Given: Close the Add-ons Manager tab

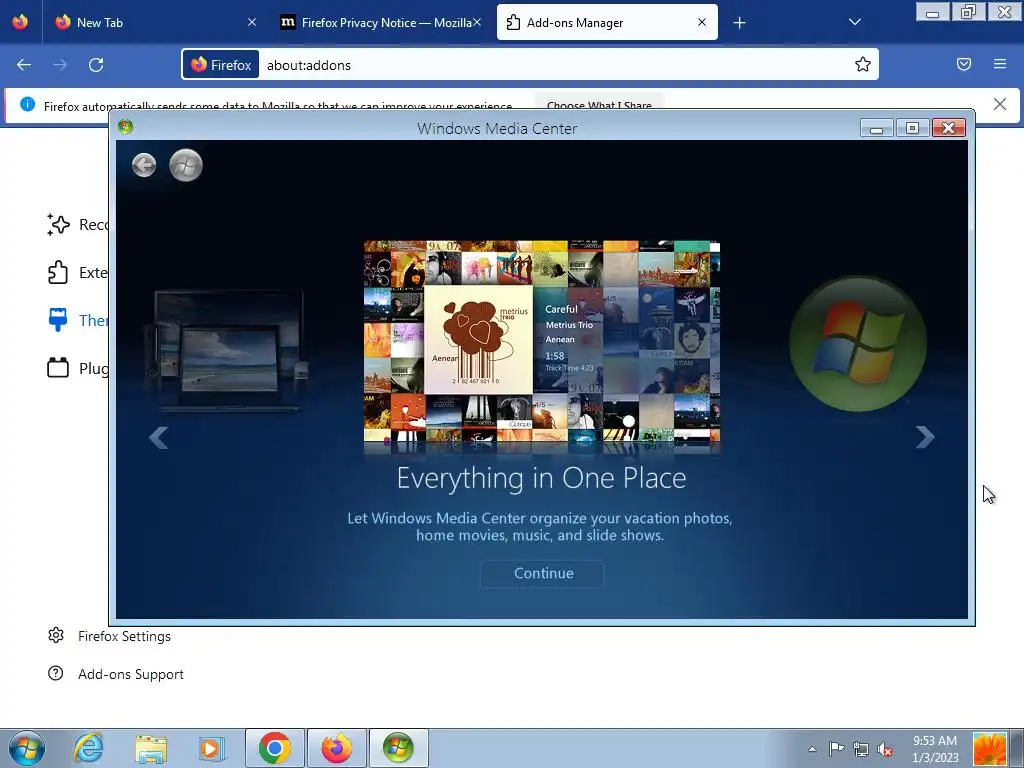Looking at the screenshot, I should click(702, 22).
